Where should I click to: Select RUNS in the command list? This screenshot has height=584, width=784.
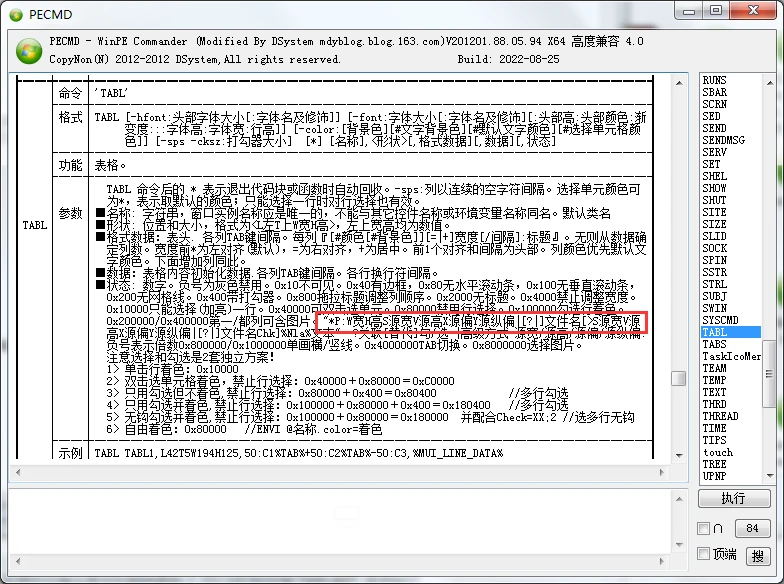point(714,80)
